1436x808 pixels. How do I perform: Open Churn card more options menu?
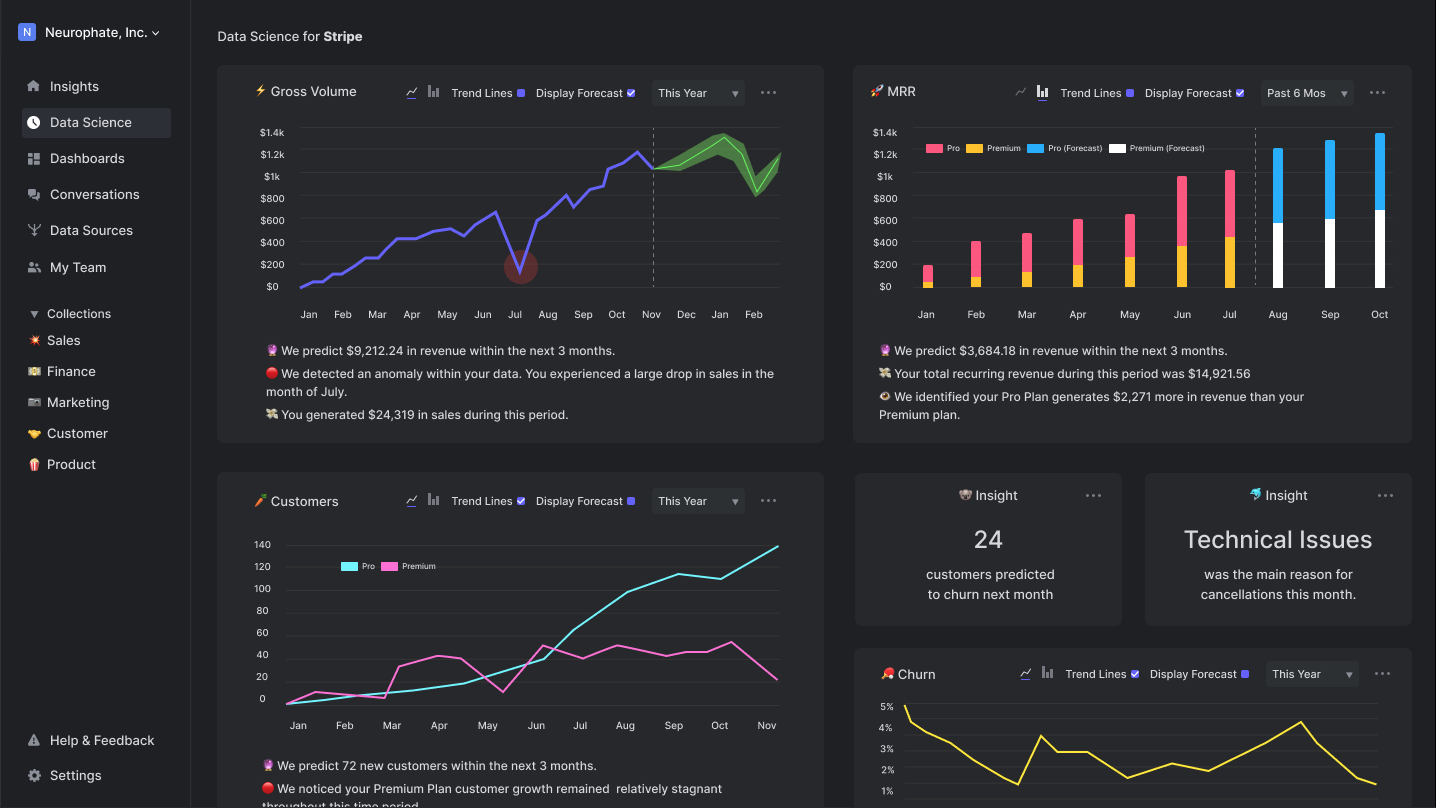[1382, 673]
